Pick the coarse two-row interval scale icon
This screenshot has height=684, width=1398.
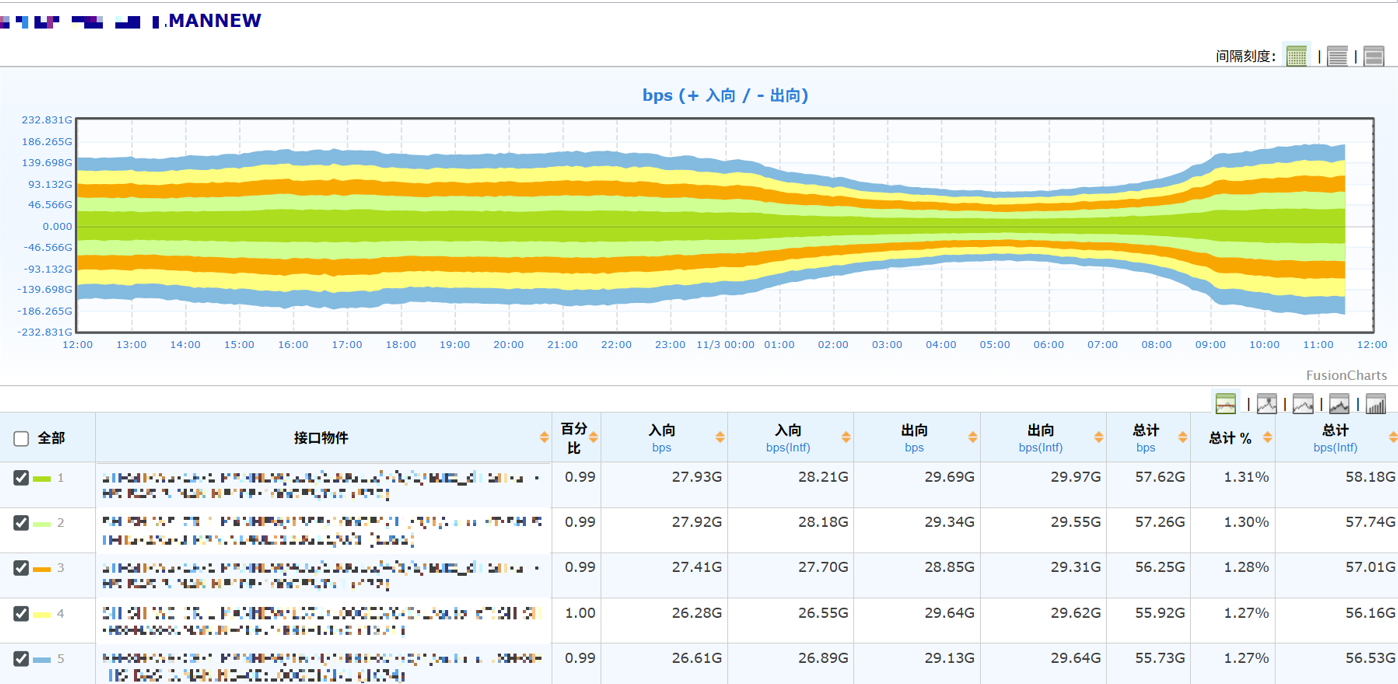tap(1374, 56)
